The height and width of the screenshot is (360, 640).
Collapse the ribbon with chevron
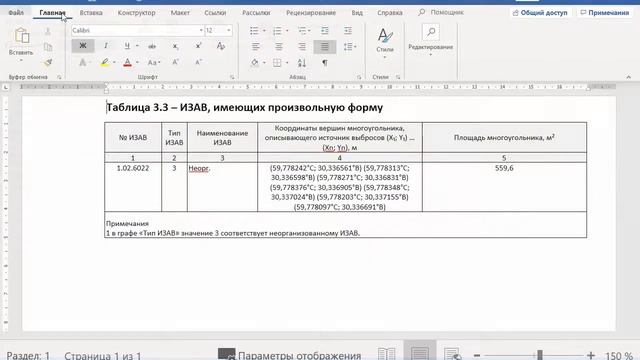coord(629,77)
